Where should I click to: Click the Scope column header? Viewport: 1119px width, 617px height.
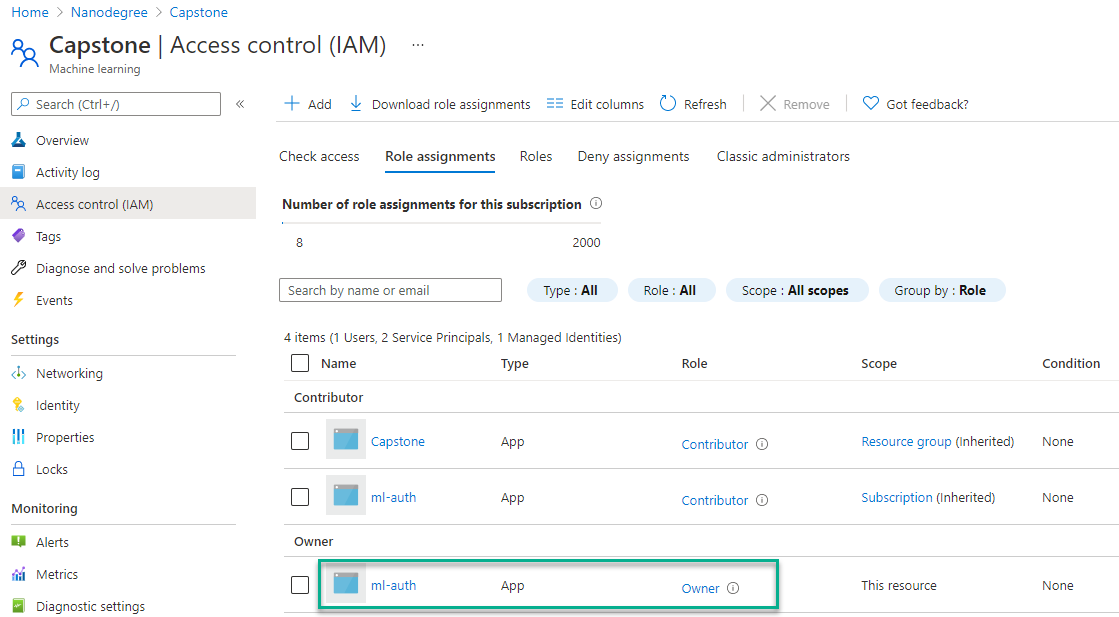pos(879,363)
